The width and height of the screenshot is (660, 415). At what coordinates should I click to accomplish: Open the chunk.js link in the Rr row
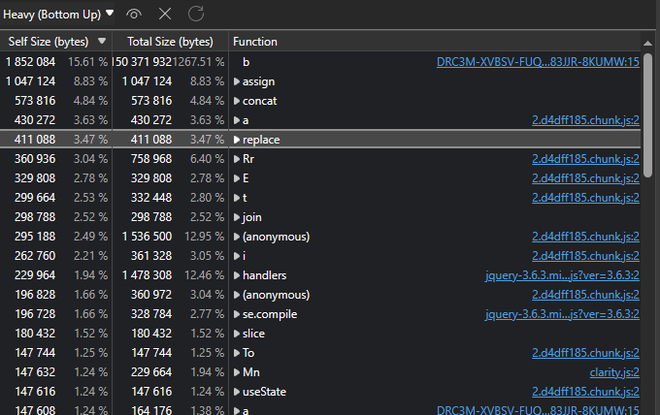585,159
